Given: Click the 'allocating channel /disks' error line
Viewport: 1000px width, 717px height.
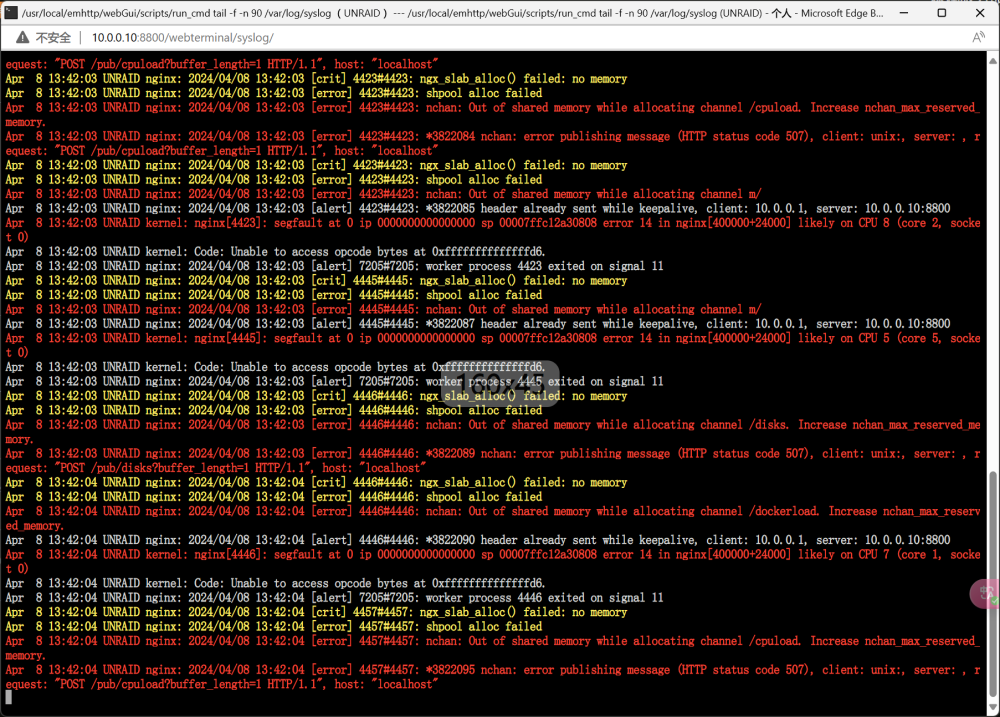Looking at the screenshot, I should [492, 432].
